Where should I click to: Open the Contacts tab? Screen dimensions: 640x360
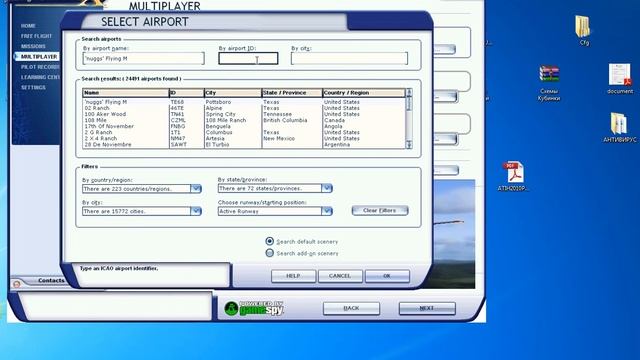[51, 281]
